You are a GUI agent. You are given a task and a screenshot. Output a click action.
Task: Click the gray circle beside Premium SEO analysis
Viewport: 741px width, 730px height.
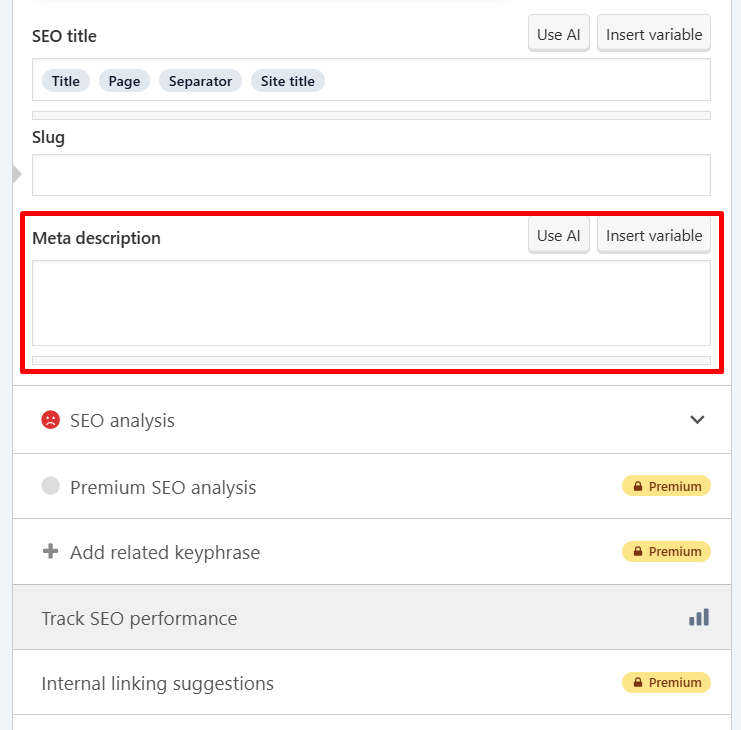click(x=51, y=487)
